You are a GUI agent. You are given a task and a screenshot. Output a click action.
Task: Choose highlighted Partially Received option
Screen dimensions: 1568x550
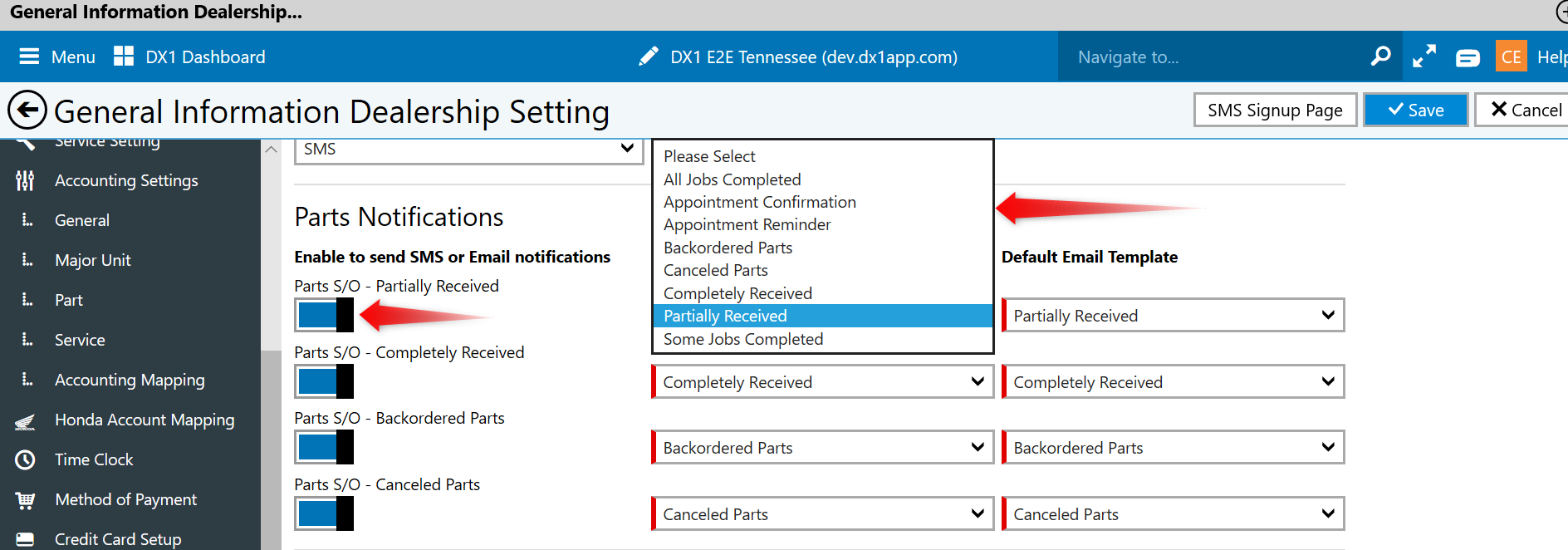823,316
